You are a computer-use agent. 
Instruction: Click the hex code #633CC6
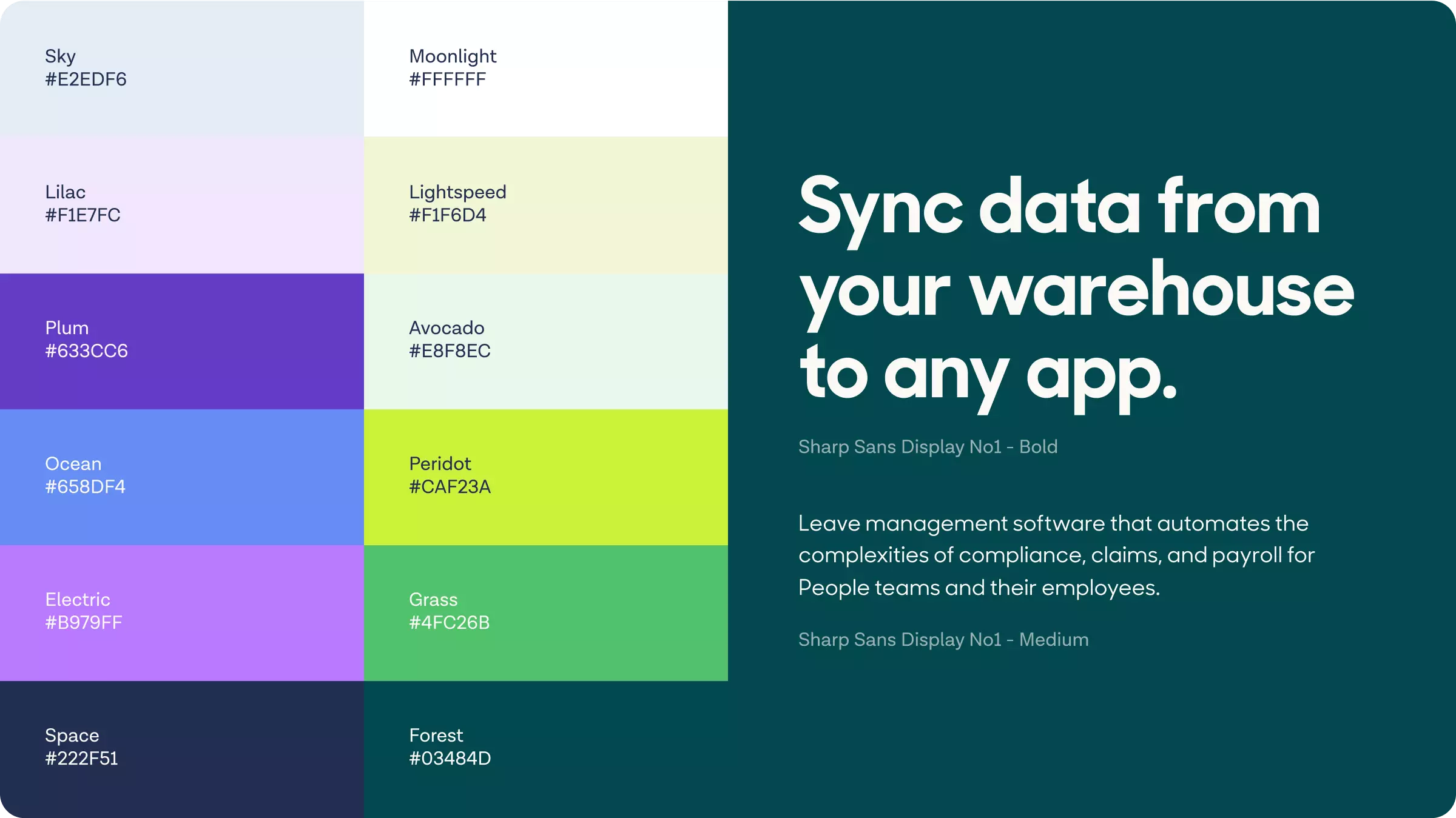(x=86, y=351)
